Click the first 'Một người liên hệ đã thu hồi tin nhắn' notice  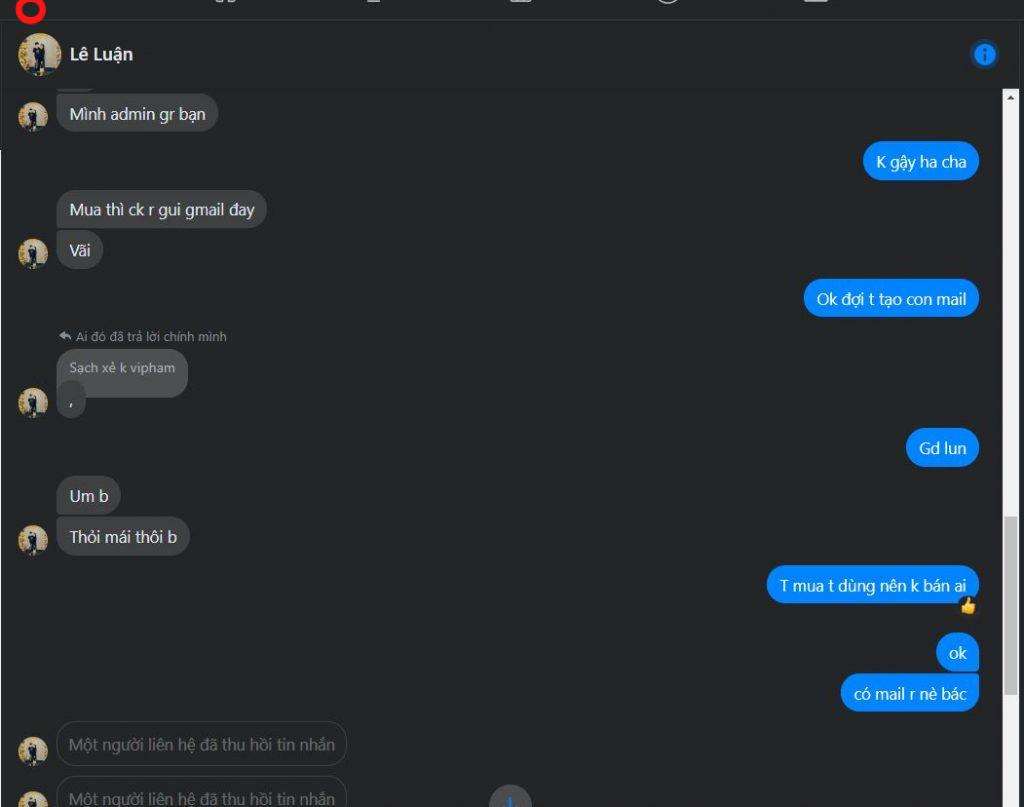pyautogui.click(x=201, y=744)
